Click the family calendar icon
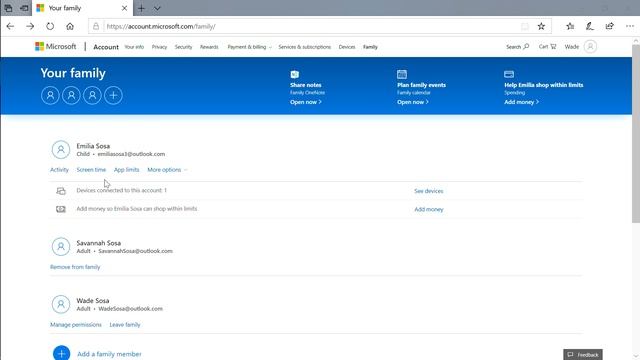 point(402,74)
